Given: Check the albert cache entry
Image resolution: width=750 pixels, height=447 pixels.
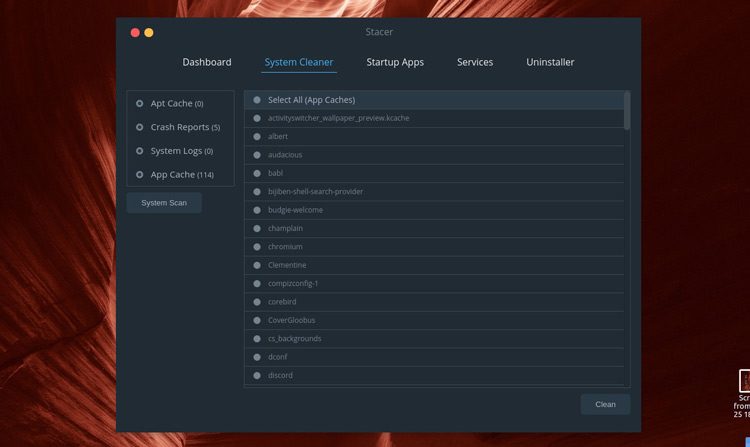Looking at the screenshot, I should [x=257, y=136].
